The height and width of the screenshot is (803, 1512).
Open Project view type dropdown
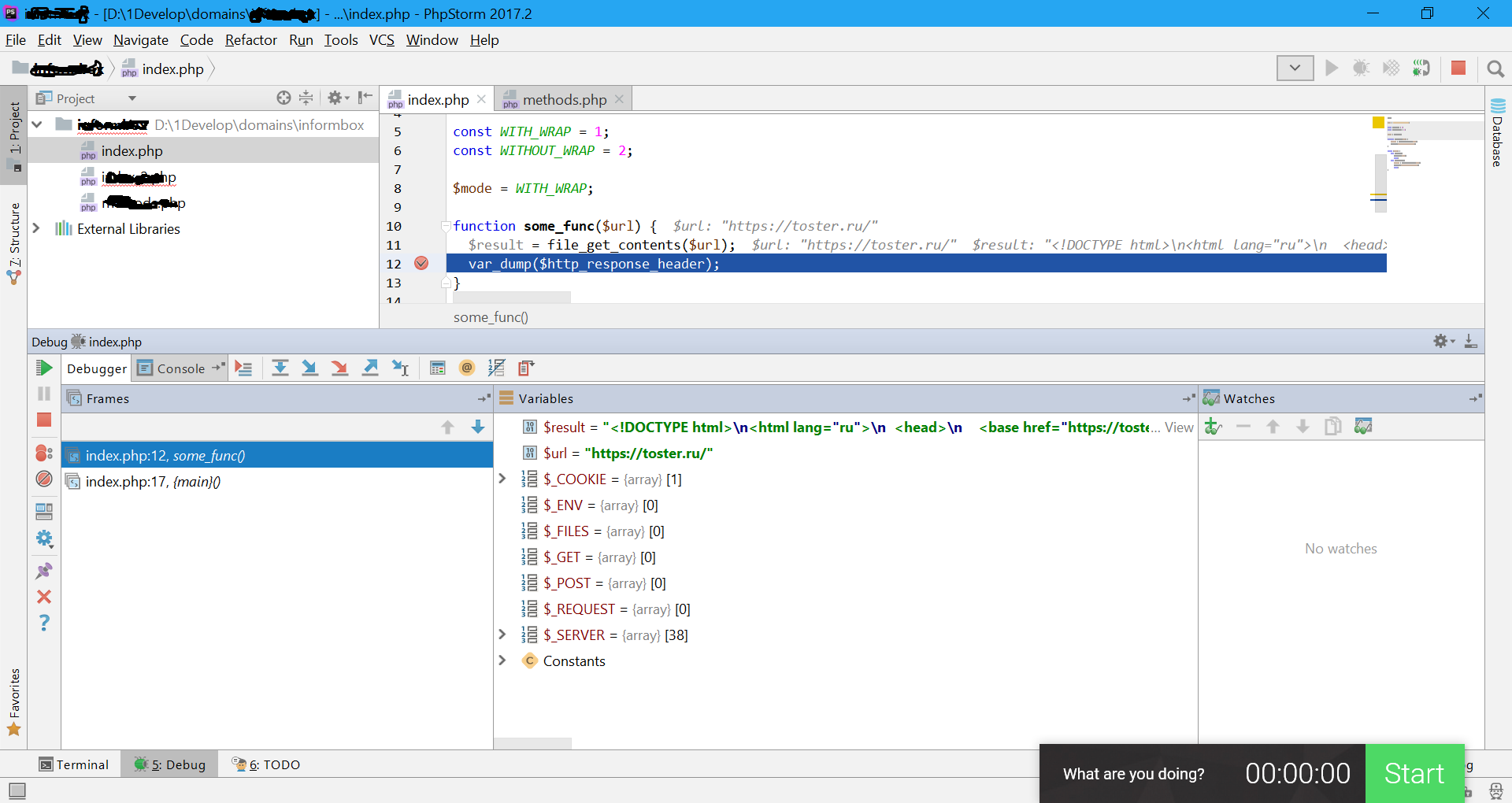[132, 98]
